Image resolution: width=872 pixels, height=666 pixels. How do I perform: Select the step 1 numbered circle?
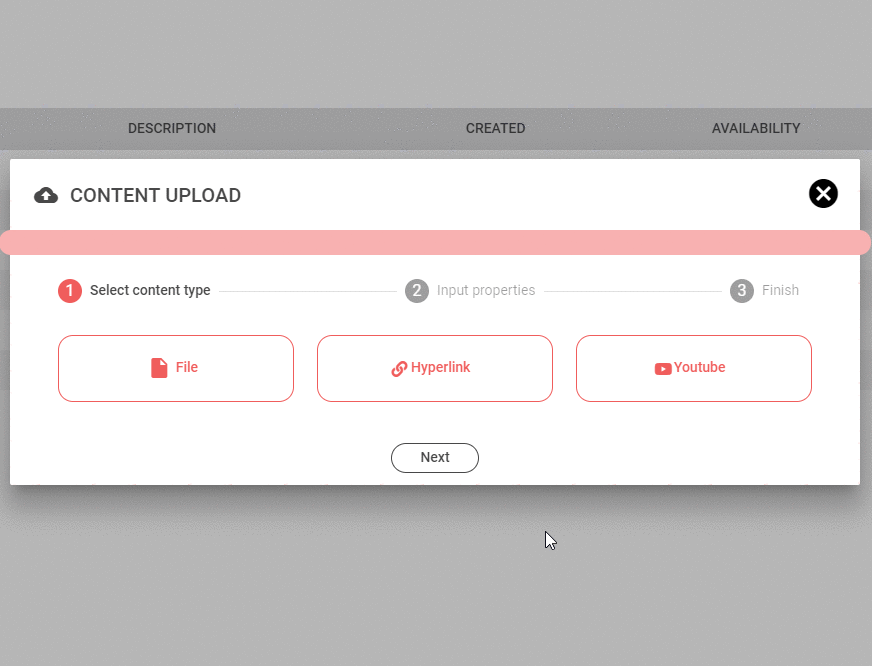click(x=70, y=291)
